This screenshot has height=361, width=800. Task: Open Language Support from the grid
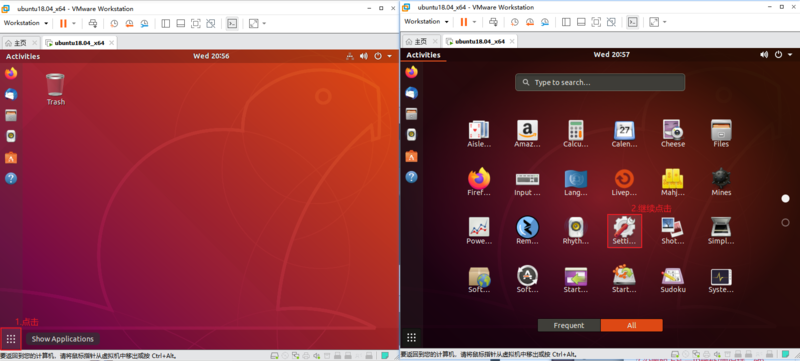tap(576, 183)
